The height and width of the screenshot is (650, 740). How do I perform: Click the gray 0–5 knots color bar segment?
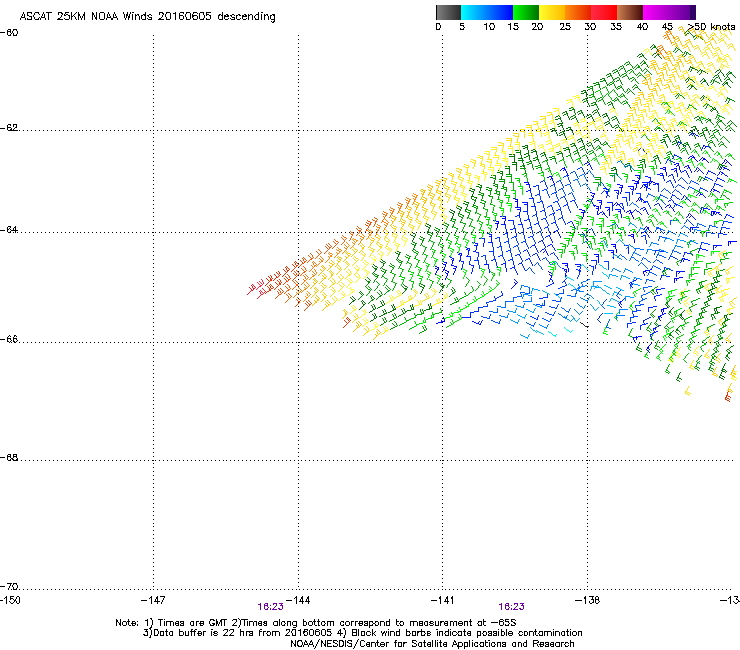(x=448, y=12)
